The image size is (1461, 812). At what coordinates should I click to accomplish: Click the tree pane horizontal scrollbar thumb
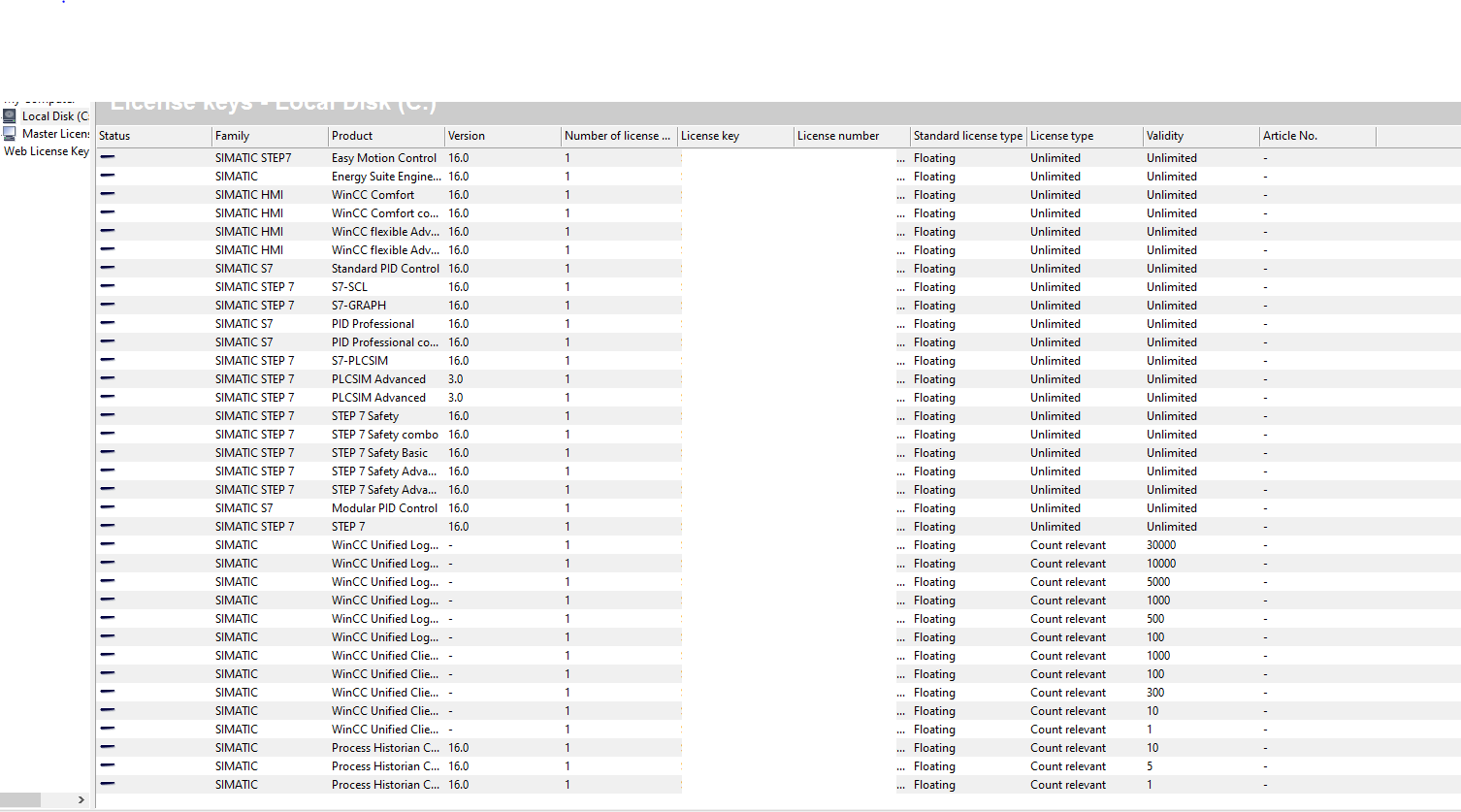[x=20, y=800]
